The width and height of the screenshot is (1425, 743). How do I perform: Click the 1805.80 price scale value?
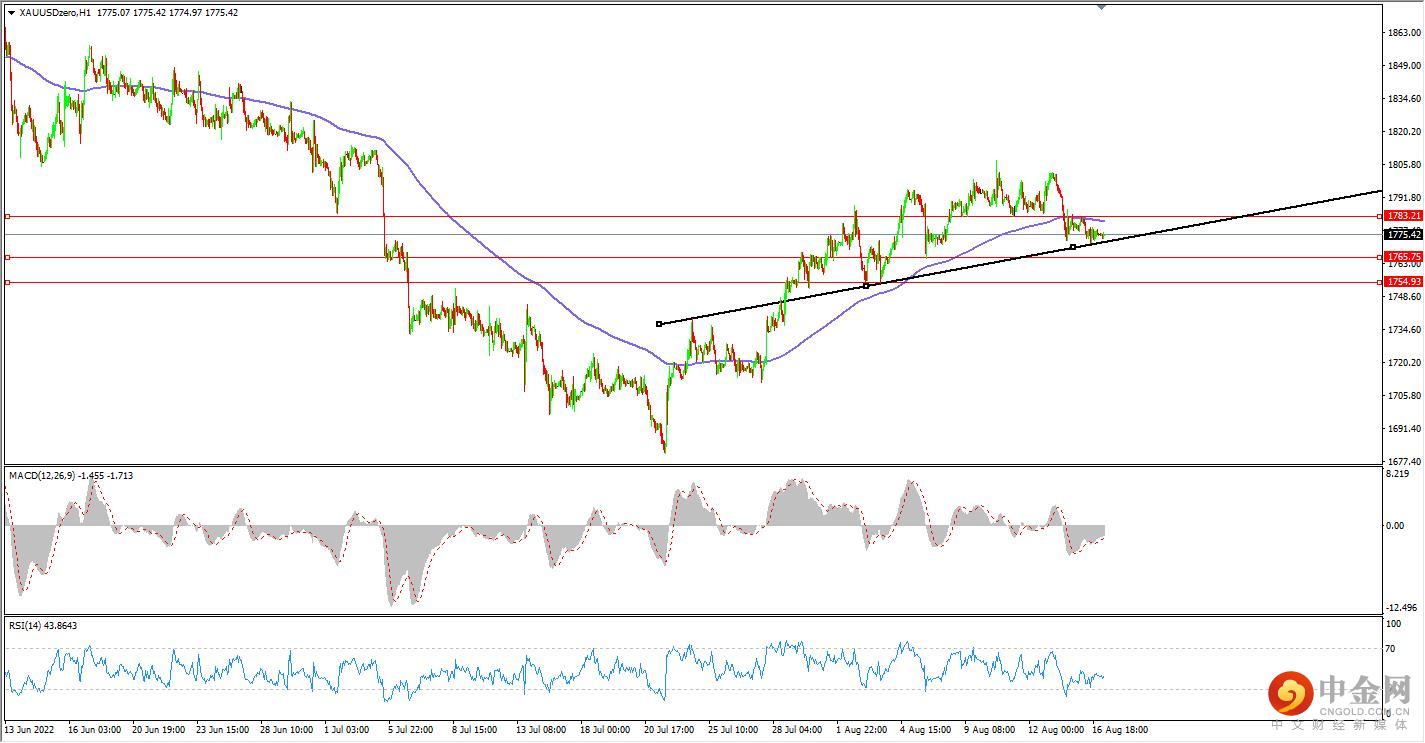pyautogui.click(x=1403, y=164)
